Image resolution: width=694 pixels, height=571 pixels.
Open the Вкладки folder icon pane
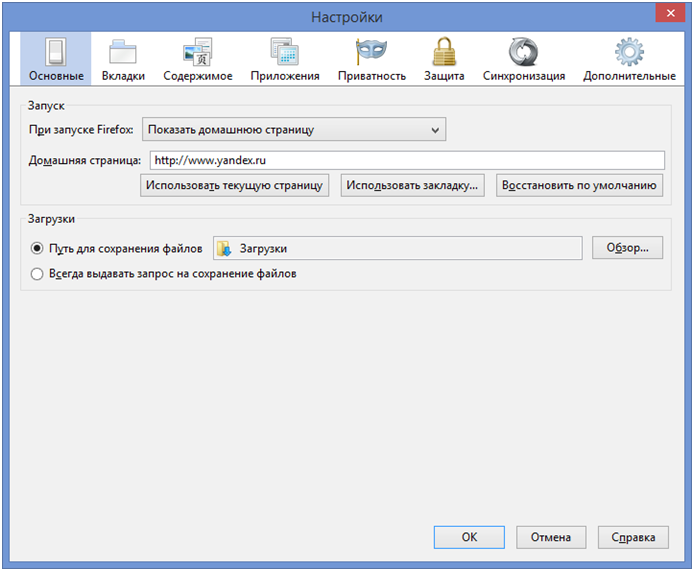123,52
